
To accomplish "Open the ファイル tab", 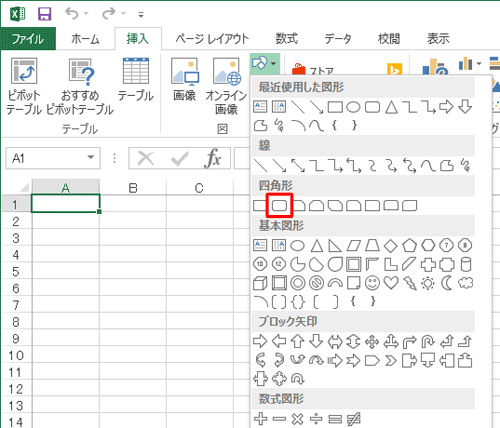I will 28,39.
